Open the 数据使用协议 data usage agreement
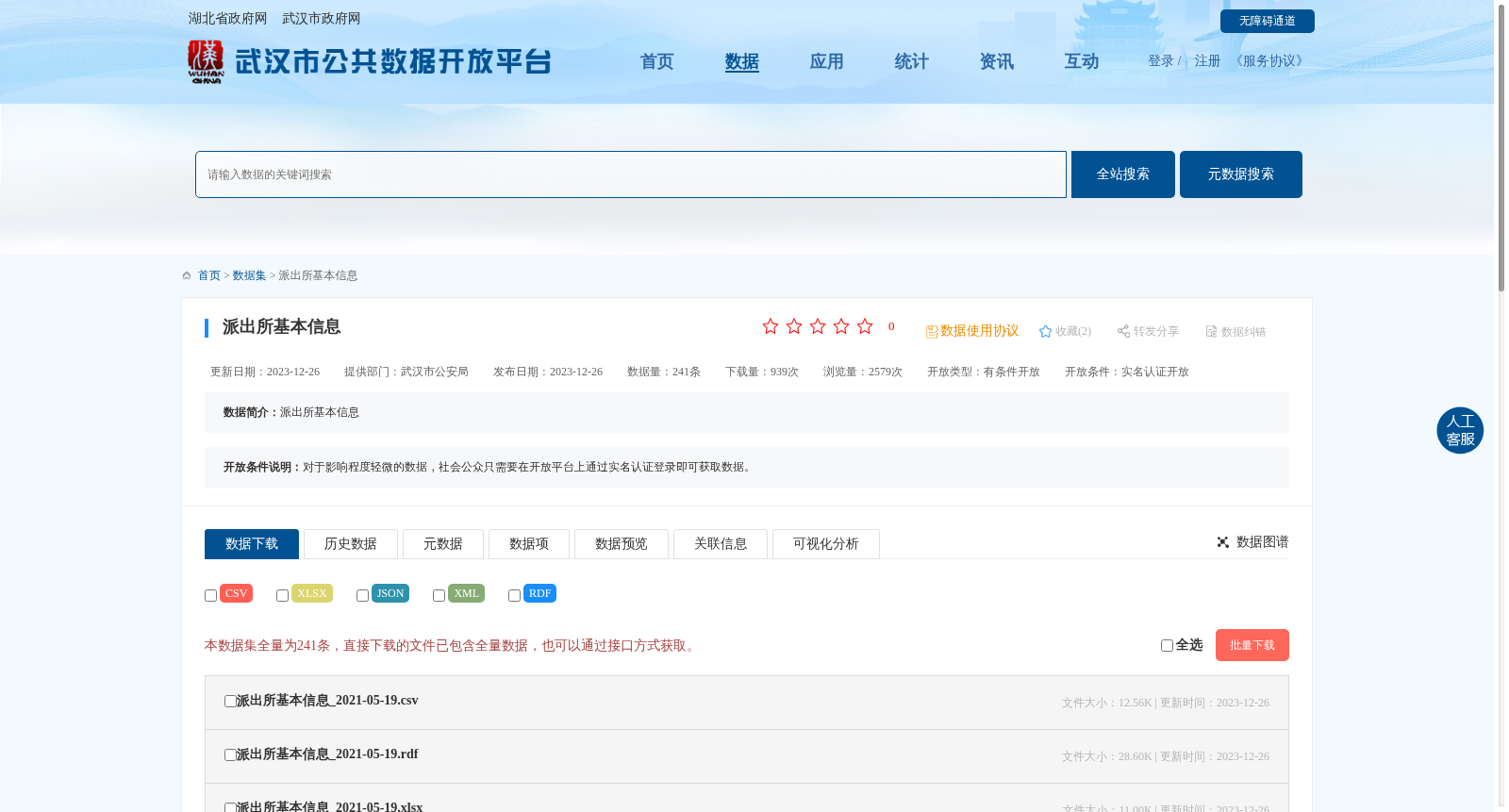 (972, 331)
